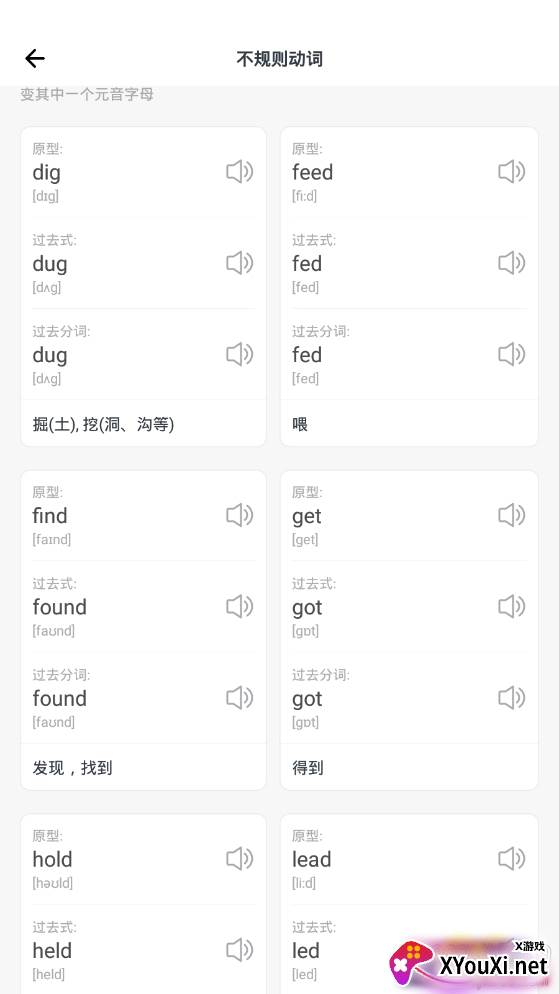Play audio for past participle "found"
This screenshot has width=559, height=994.
240,698
